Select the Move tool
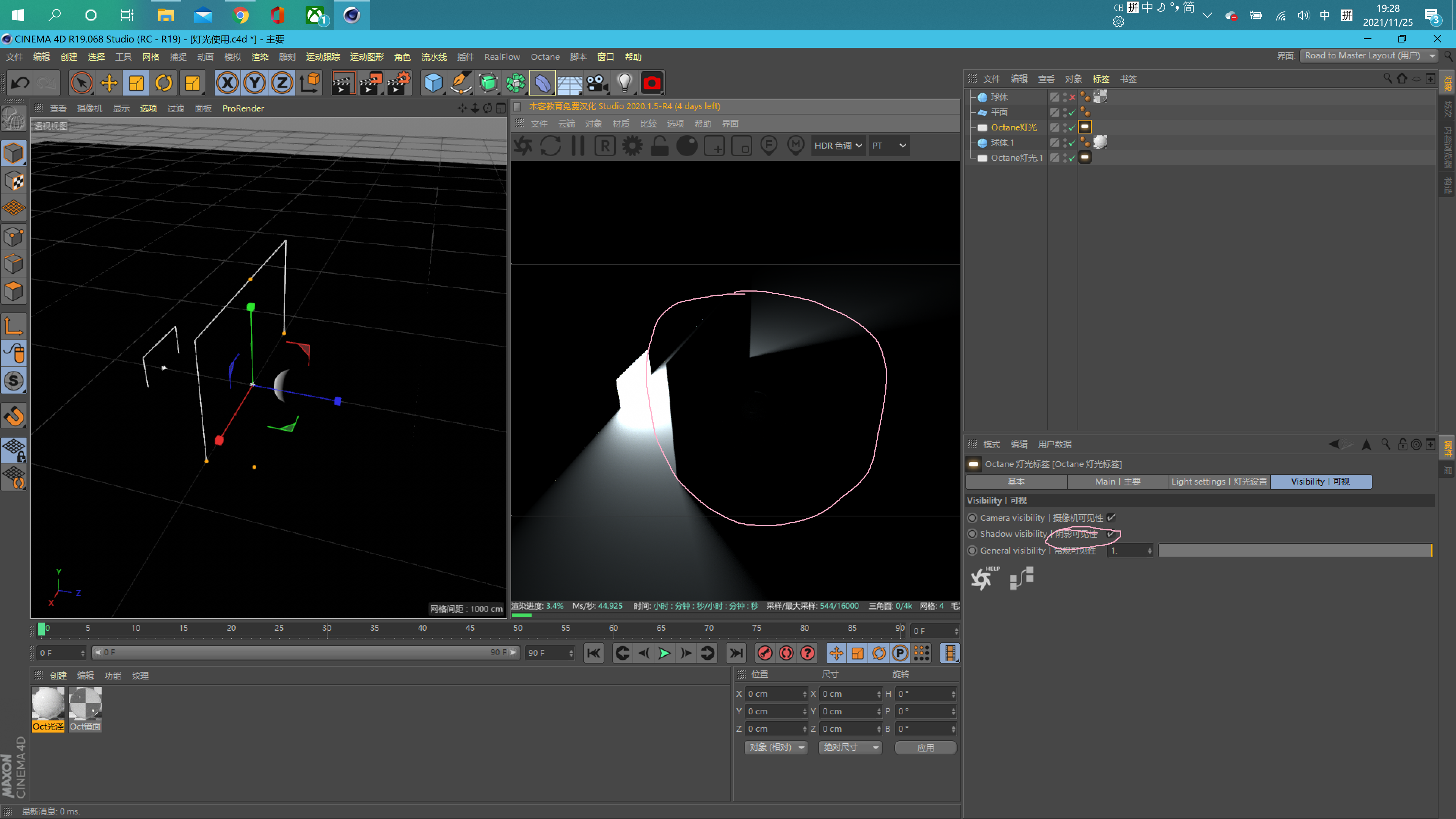Screen dimensions: 1456x819 (108, 83)
